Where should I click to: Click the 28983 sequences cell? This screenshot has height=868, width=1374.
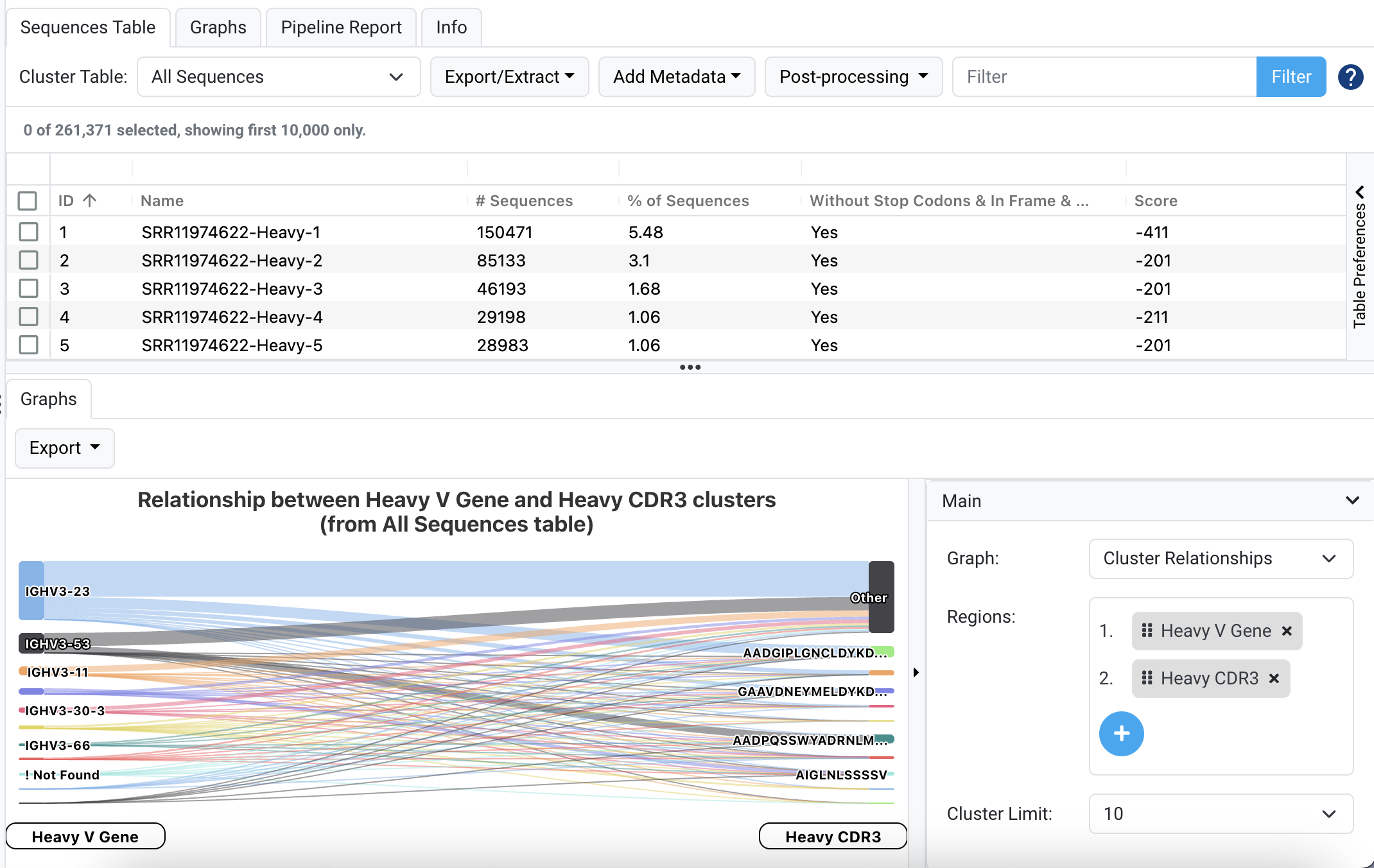503,345
